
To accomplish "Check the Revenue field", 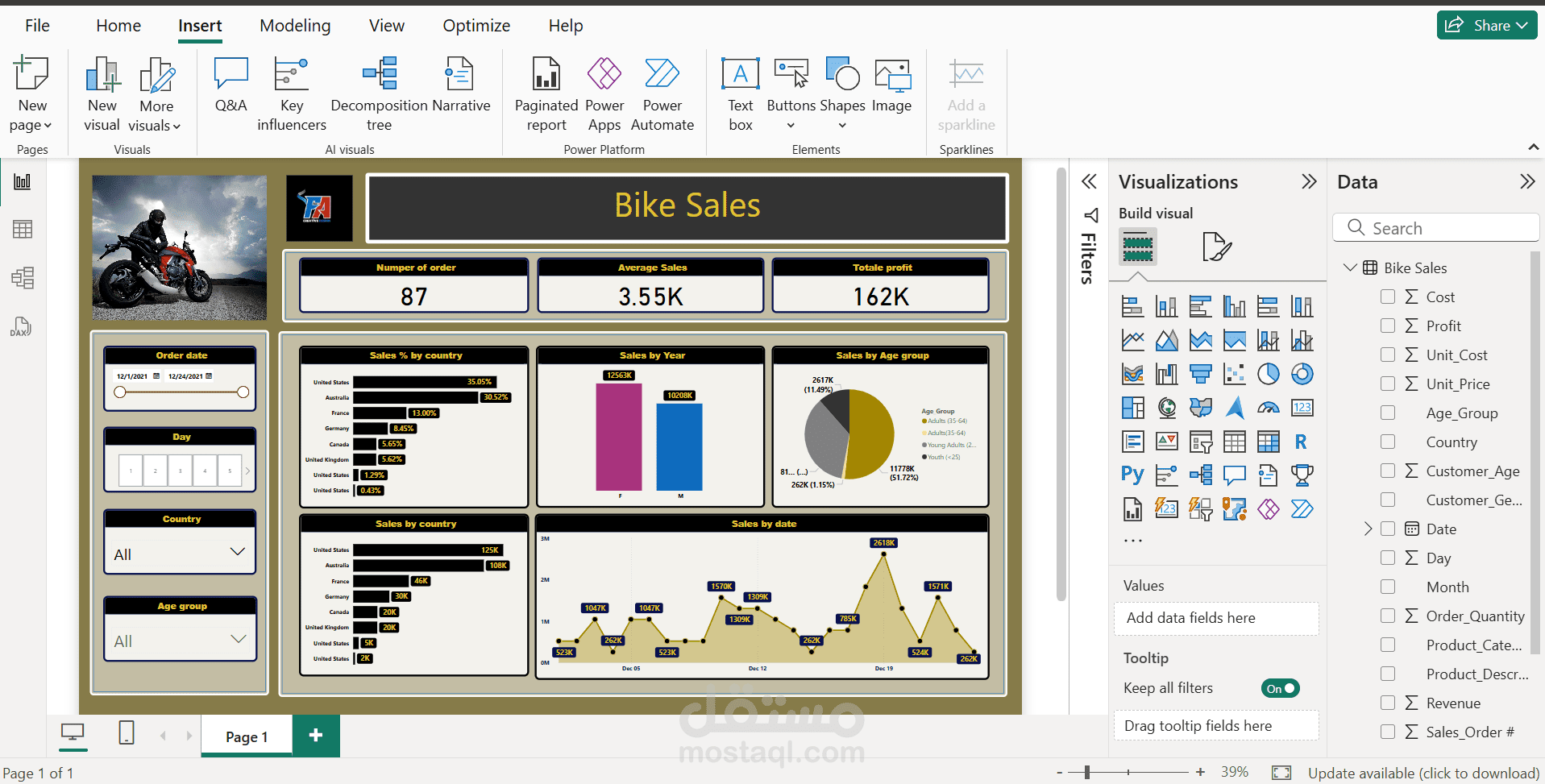I will (1388, 703).
